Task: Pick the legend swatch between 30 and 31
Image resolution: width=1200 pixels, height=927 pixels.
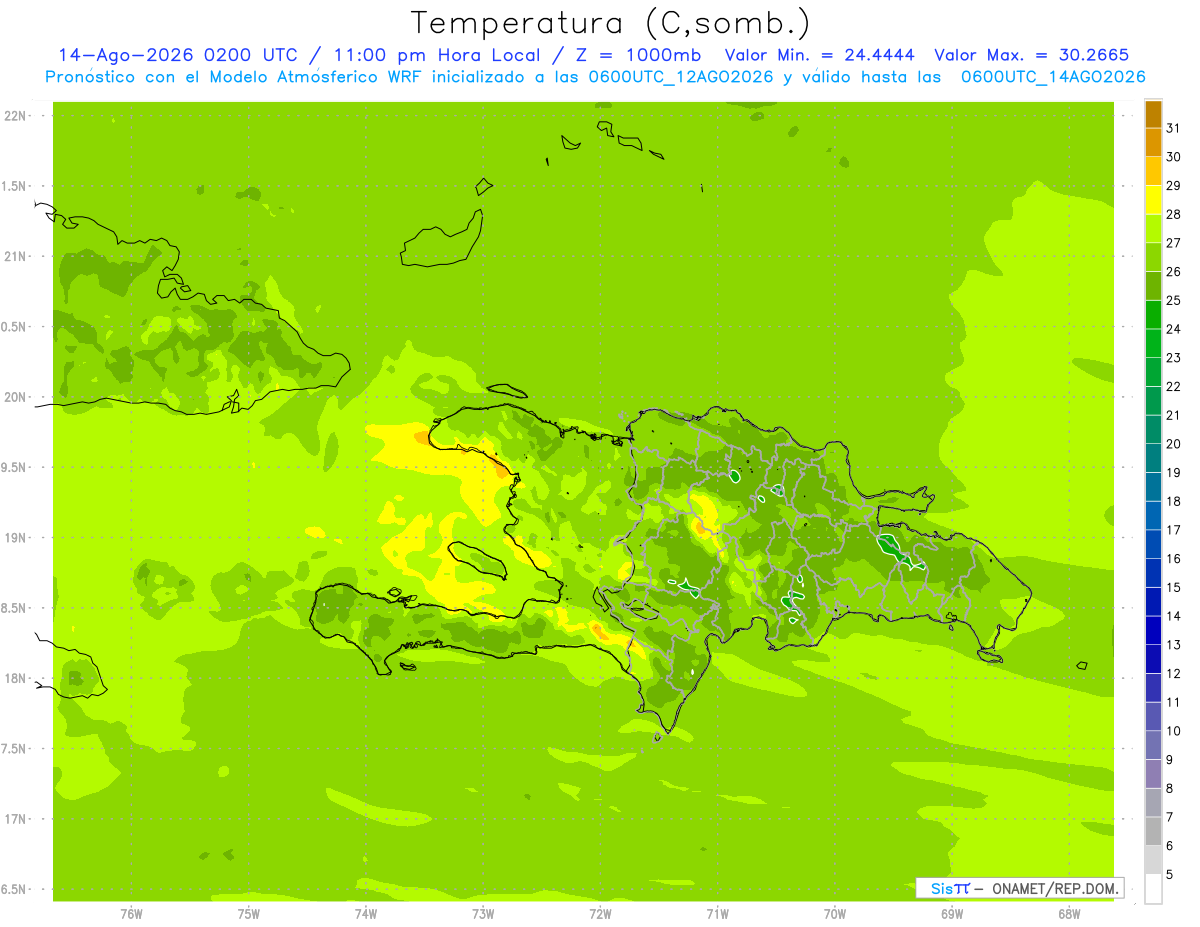Action: pos(1153,143)
